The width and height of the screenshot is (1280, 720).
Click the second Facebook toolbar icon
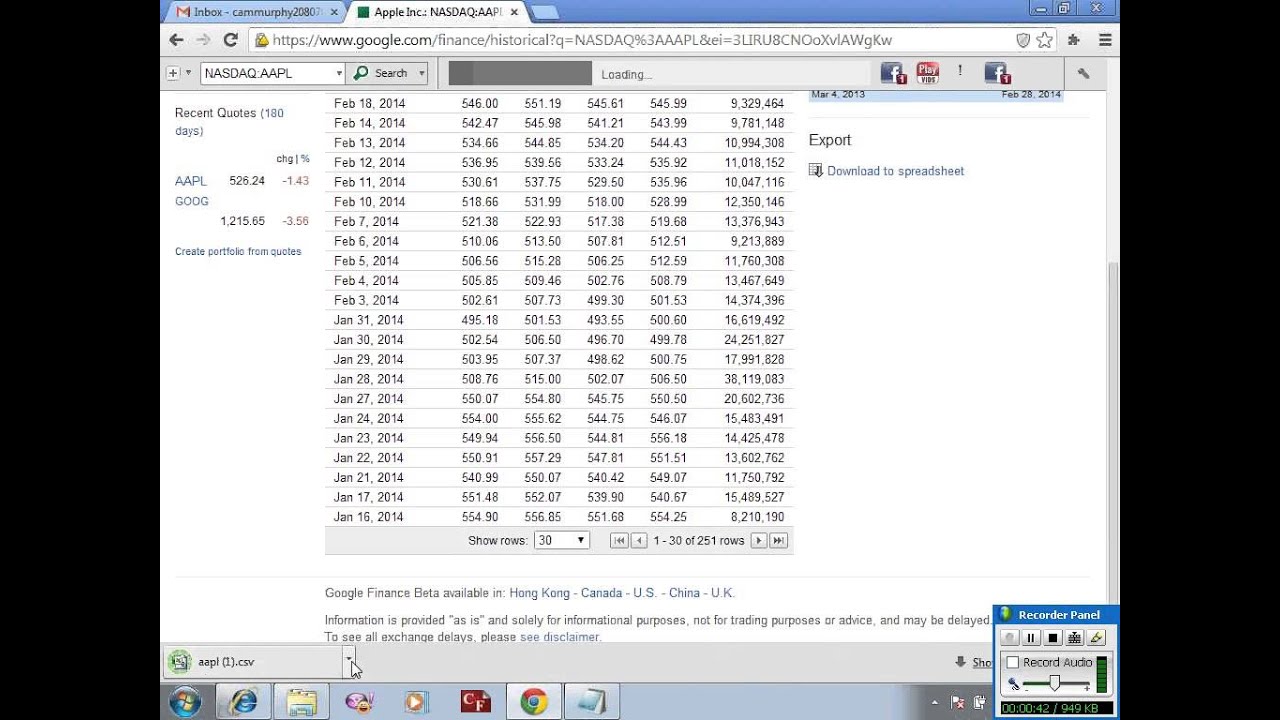tap(997, 73)
